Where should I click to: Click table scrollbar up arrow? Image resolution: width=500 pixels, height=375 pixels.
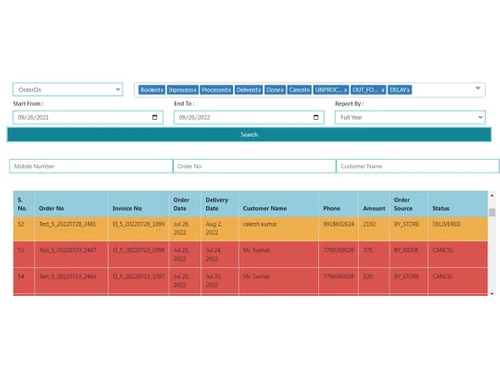[x=492, y=196]
